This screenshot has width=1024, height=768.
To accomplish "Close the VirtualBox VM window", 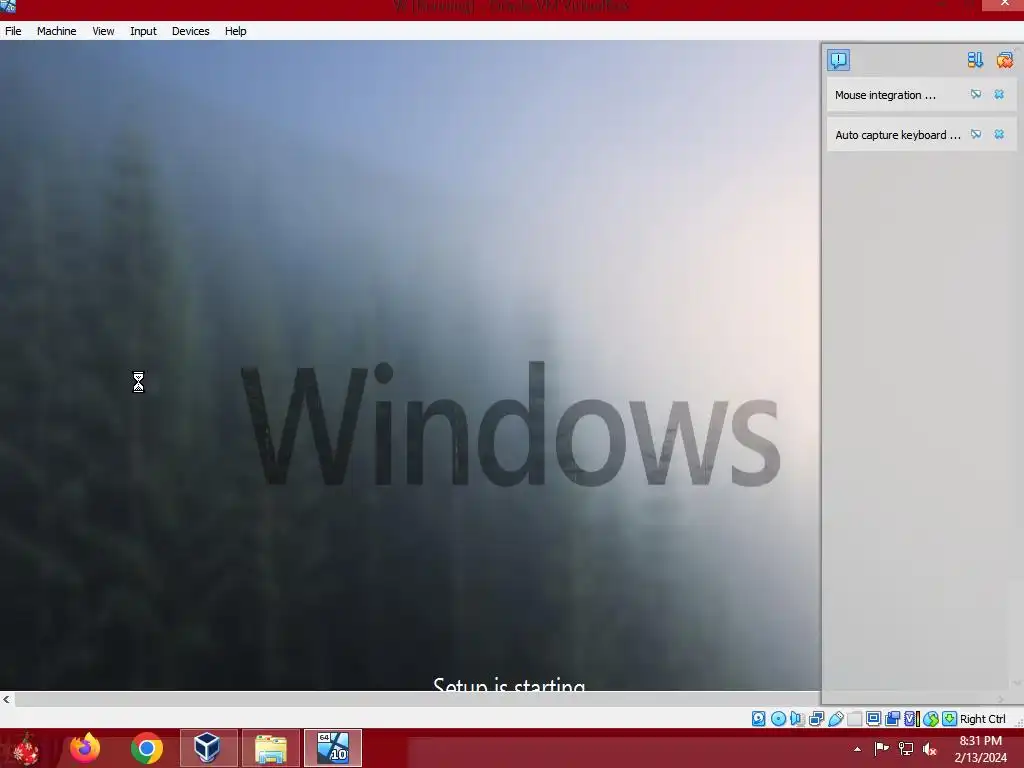I will coord(1004,5).
